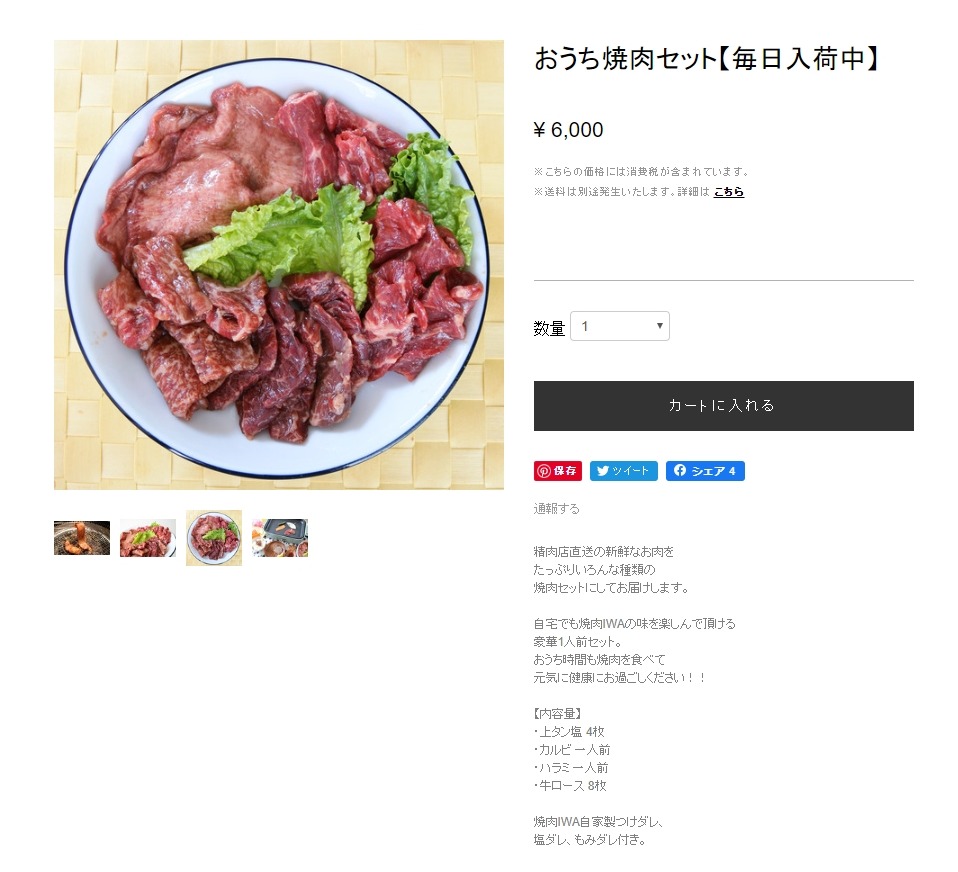The width and height of the screenshot is (958, 872).
Task: Open the shipping details こちら link
Action: coord(728,192)
